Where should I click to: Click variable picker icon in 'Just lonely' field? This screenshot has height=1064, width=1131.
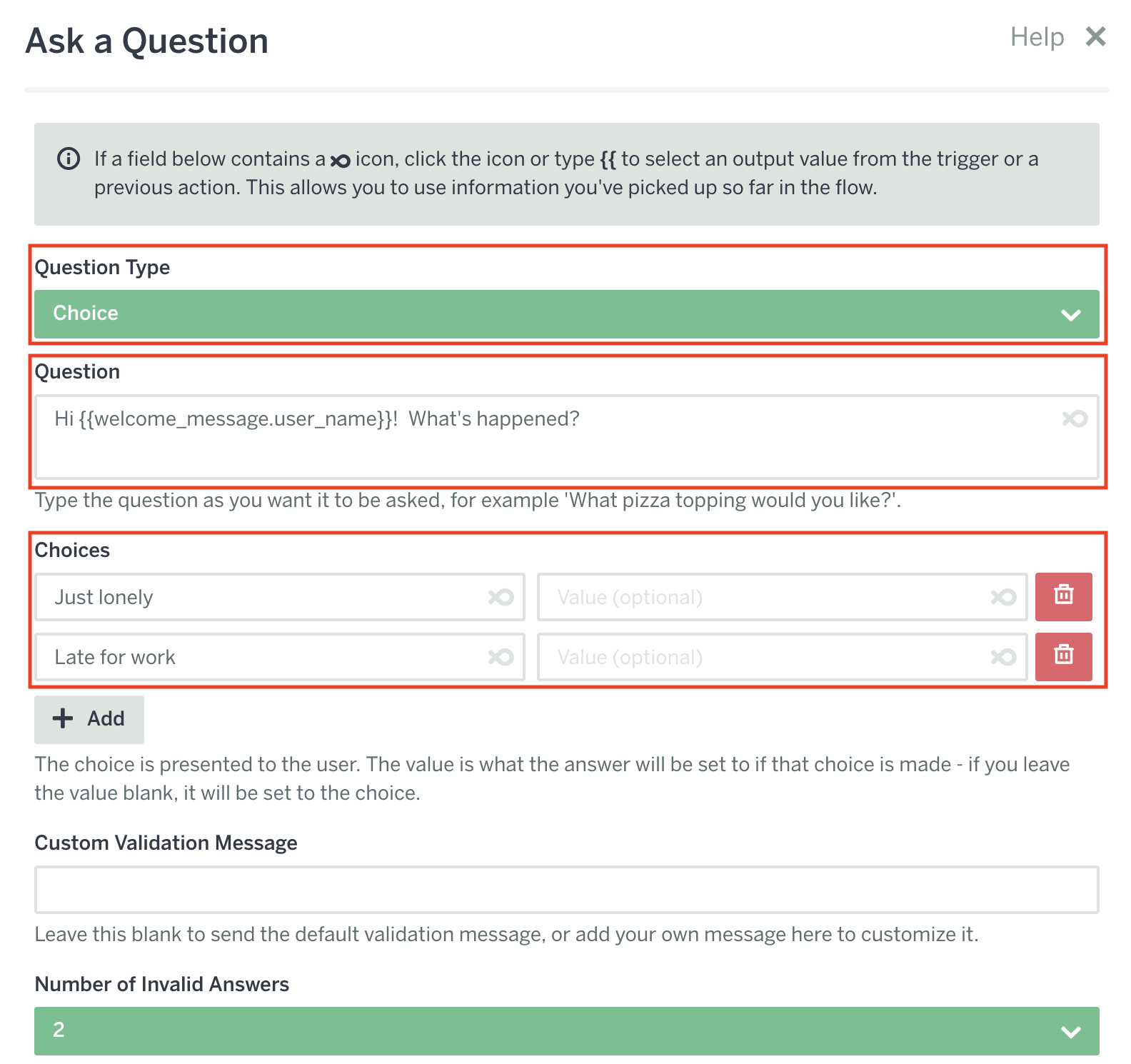click(x=501, y=597)
